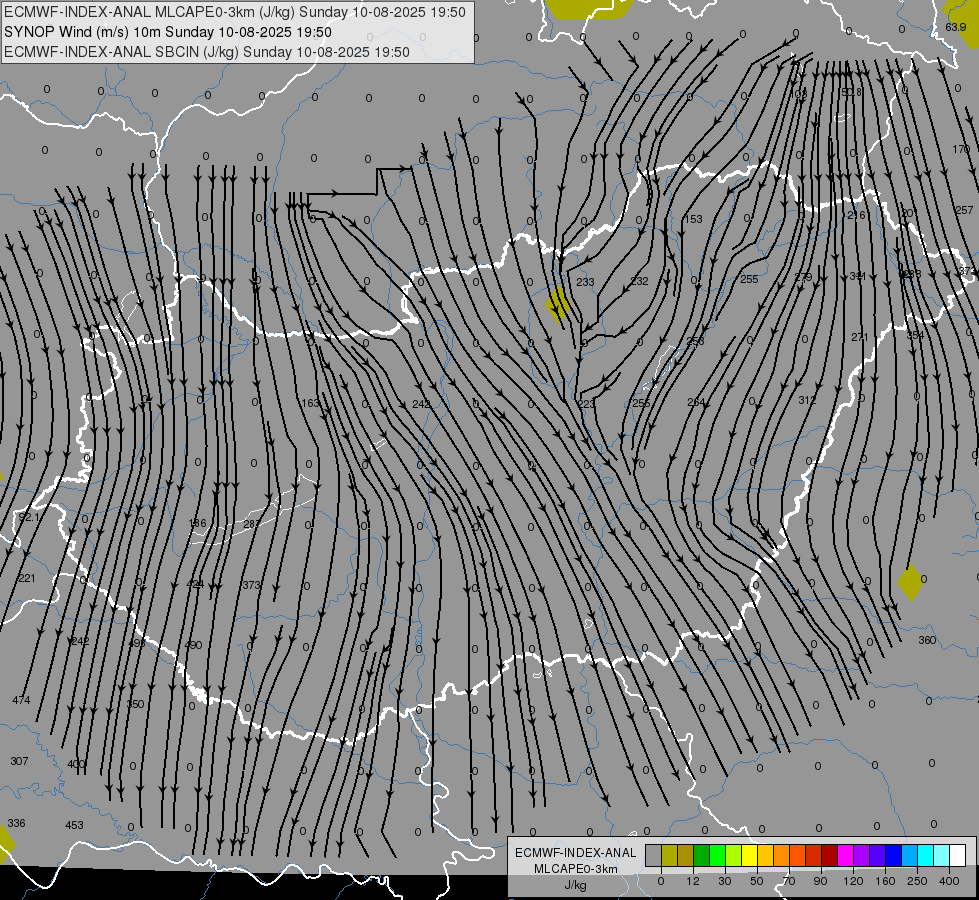Click the 63.9 value on the map
979x900 pixels.
pyautogui.click(x=955, y=27)
